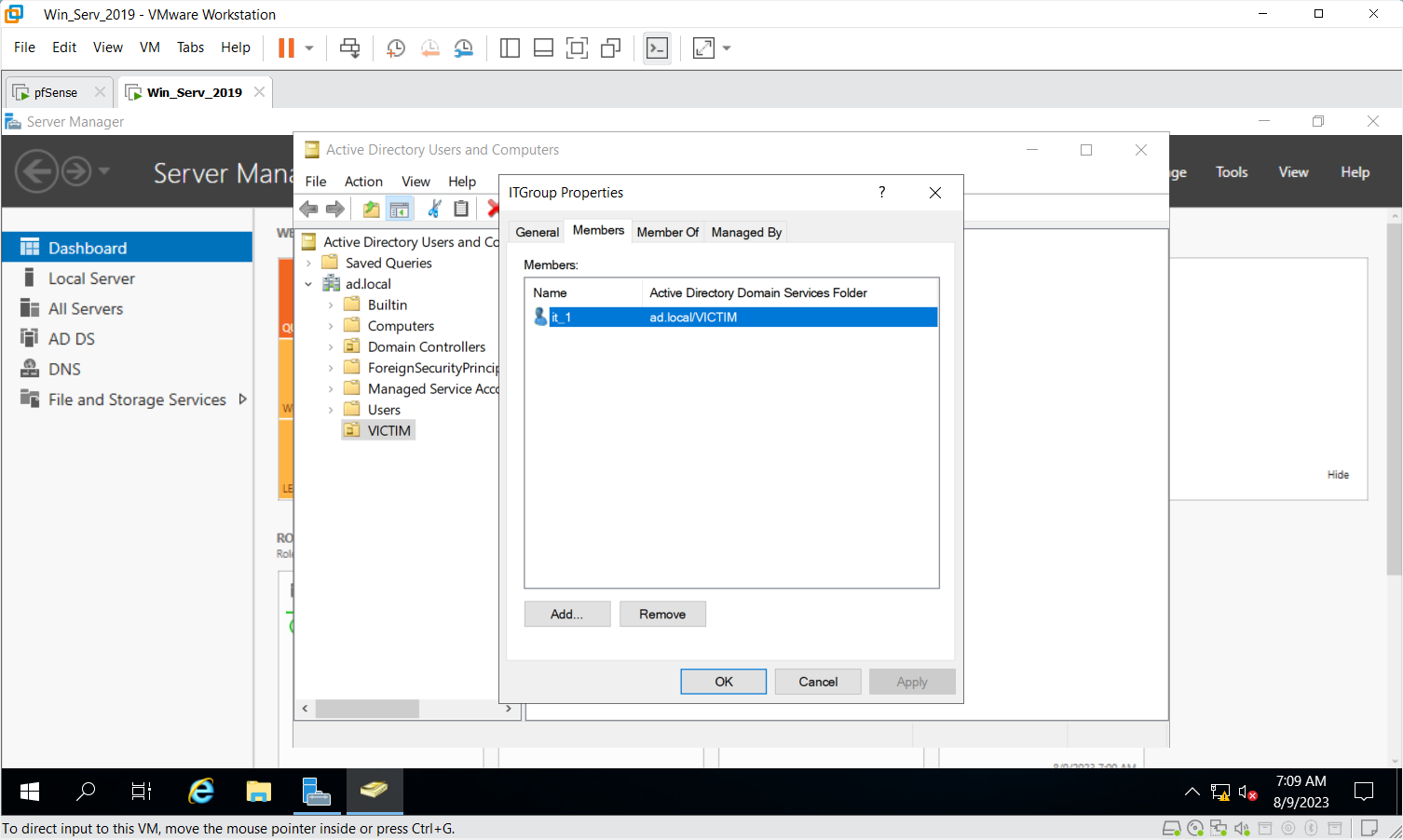Viewport: 1403px width, 840px height.
Task: Send Ctrl+Alt+Del to the virtual machine
Action: [350, 47]
